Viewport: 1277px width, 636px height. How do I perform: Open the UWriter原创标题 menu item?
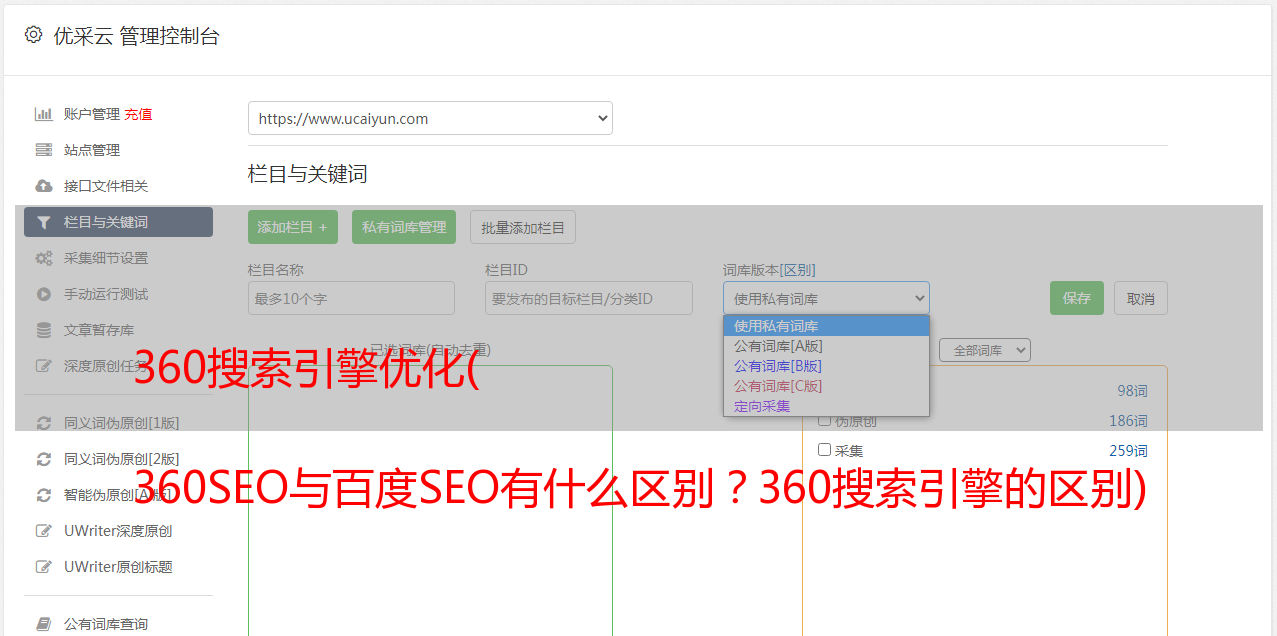point(118,567)
